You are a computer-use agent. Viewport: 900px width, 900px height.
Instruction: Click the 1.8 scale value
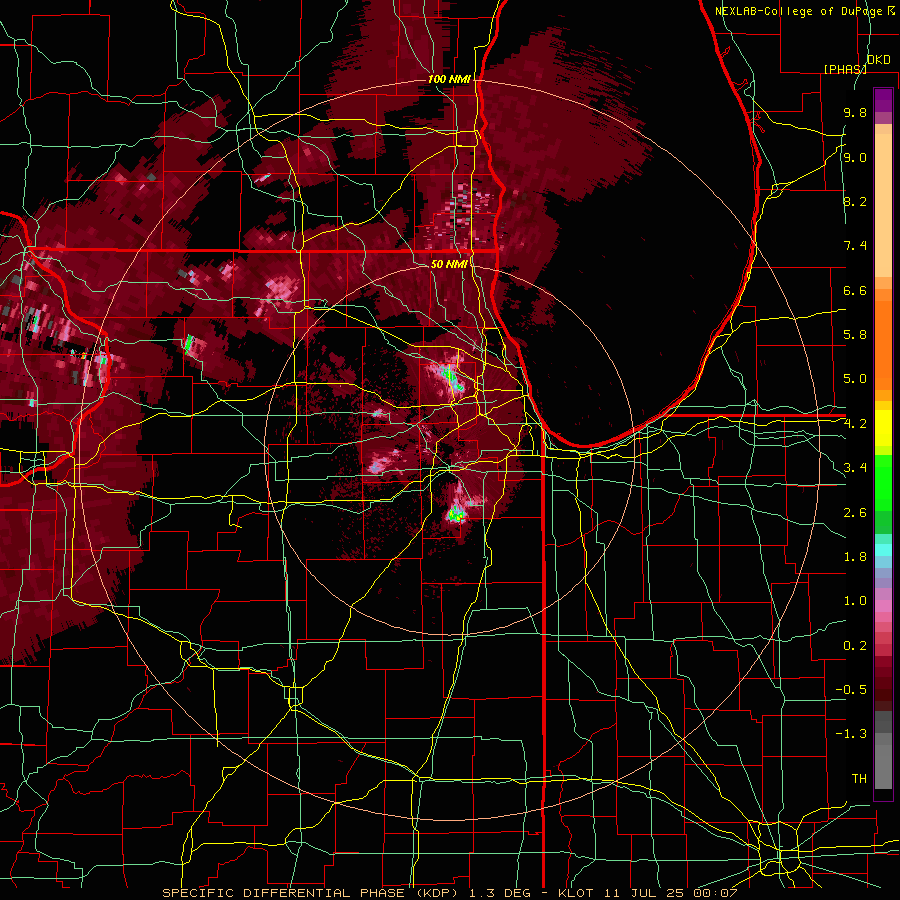(855, 557)
